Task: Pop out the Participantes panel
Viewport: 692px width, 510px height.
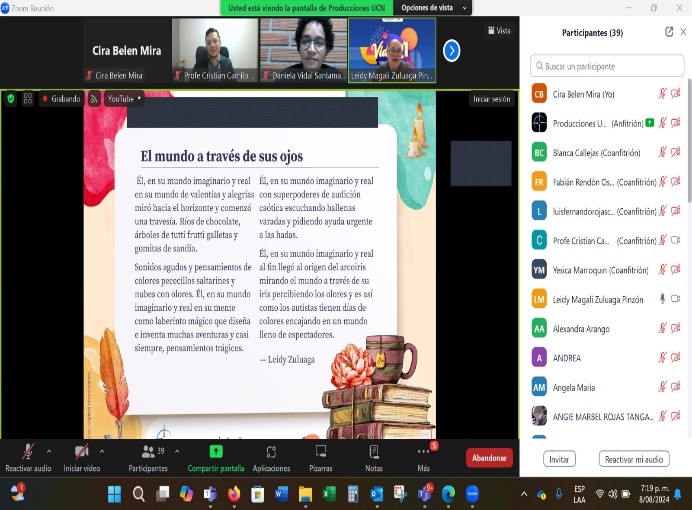Action: tap(669, 32)
